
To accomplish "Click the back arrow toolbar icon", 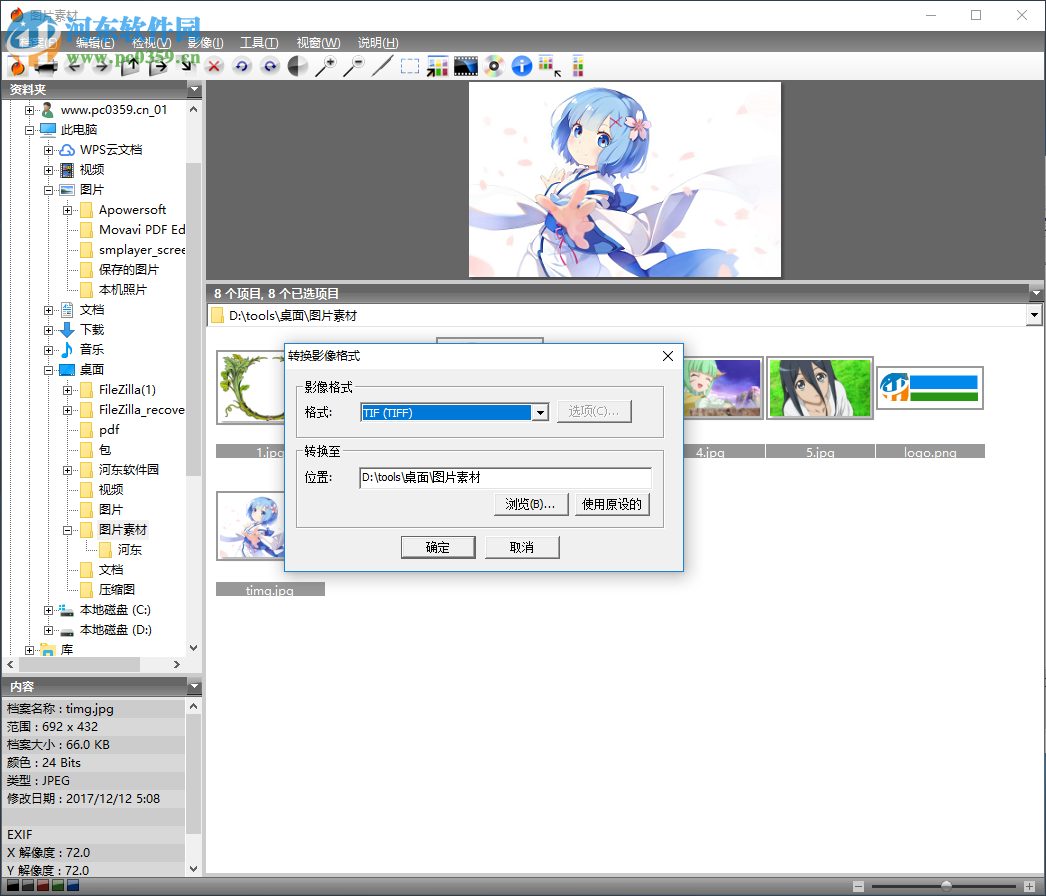I will [74, 66].
